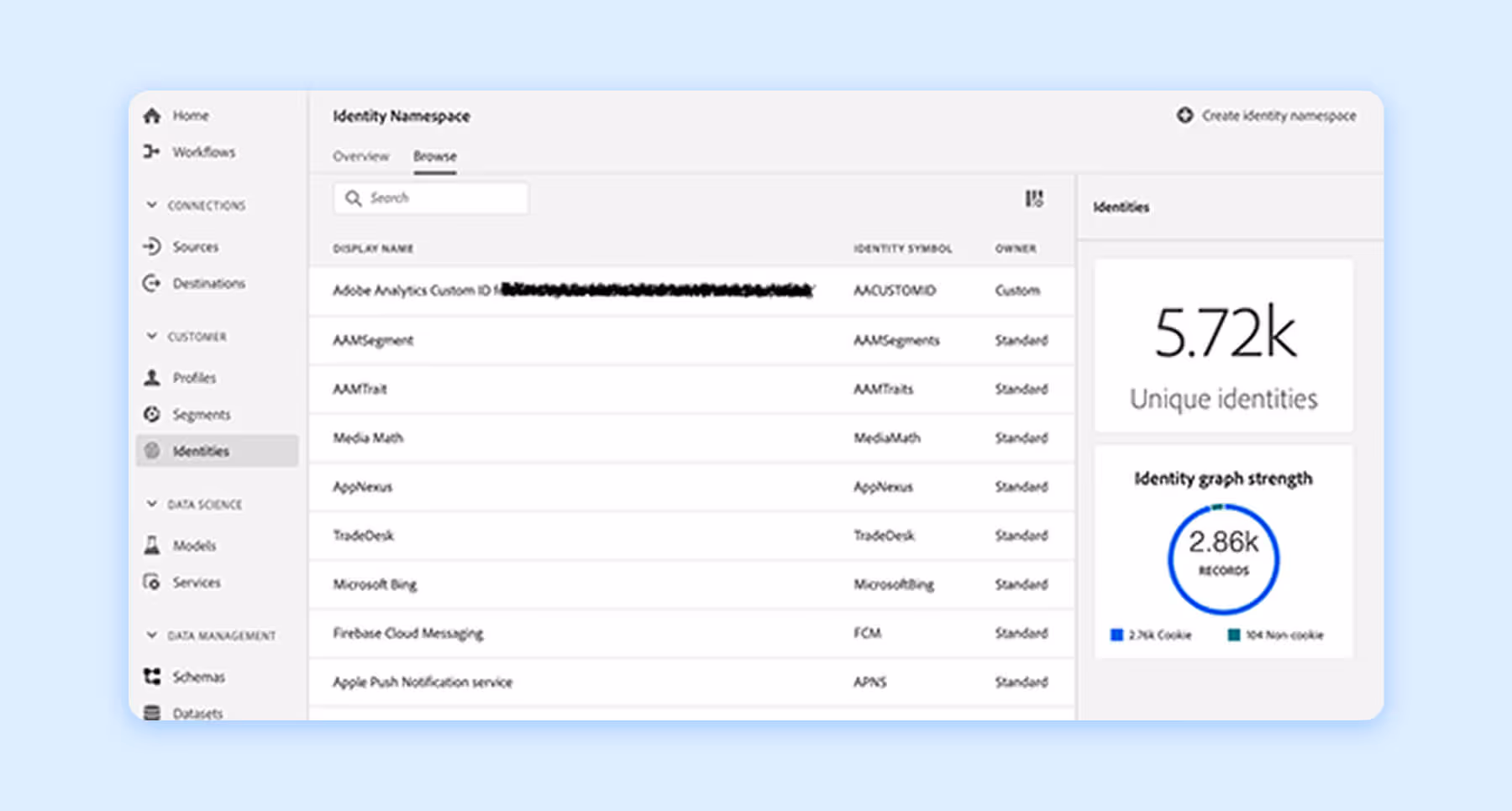Viewport: 1512px width, 811px height.
Task: Click the Services icon in the sidebar
Action: click(152, 582)
